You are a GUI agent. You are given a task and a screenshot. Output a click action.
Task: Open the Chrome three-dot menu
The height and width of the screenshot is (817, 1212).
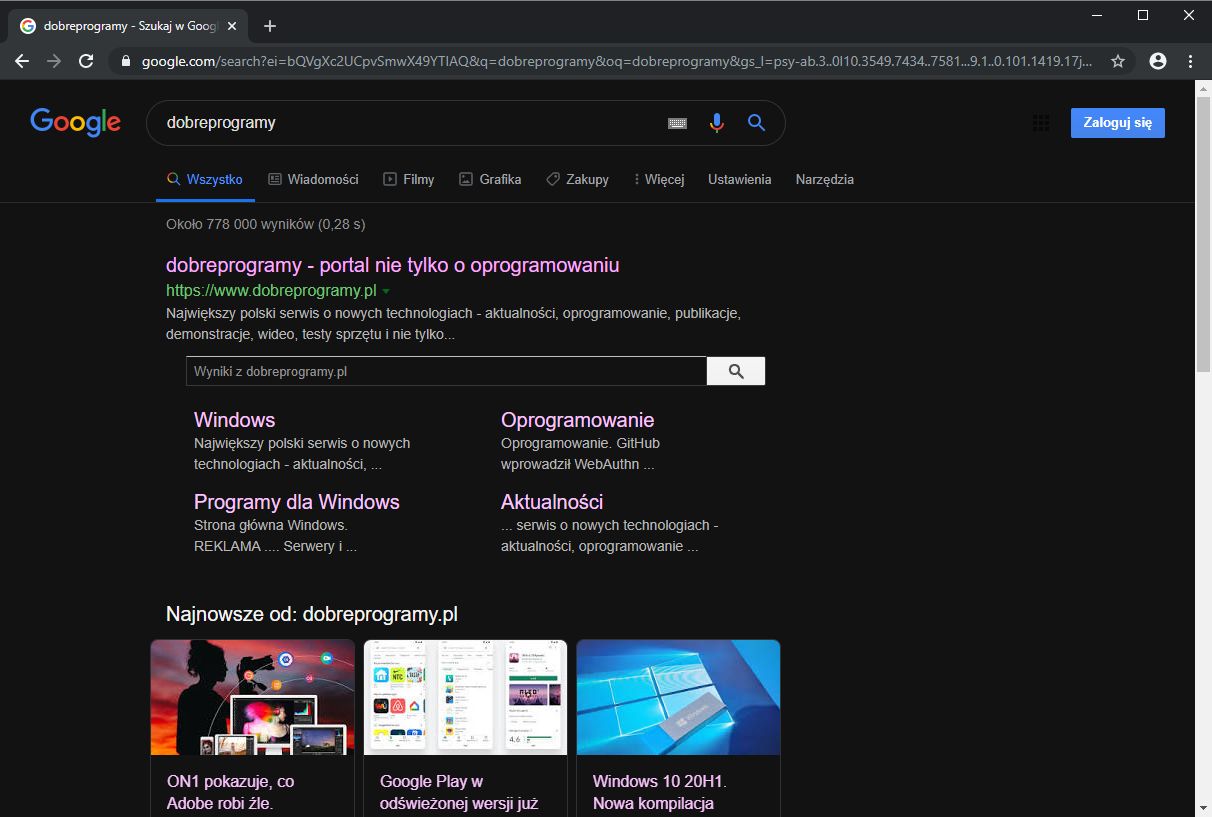pos(1190,61)
